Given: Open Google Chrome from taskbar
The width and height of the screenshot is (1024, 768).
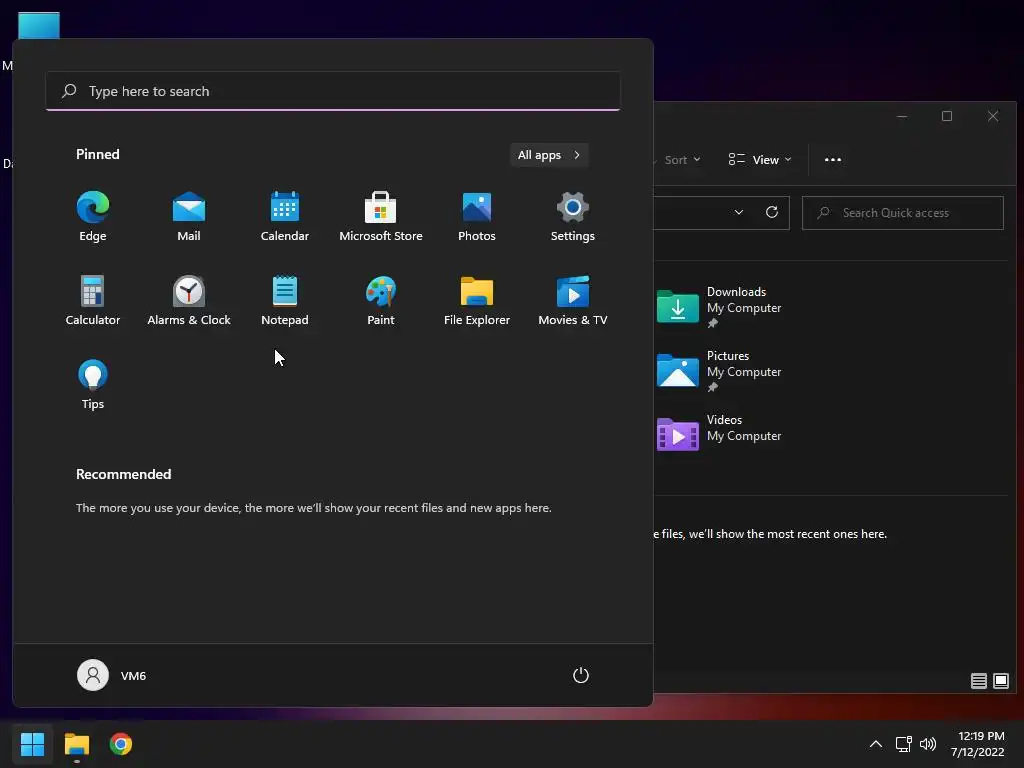Looking at the screenshot, I should 121,744.
